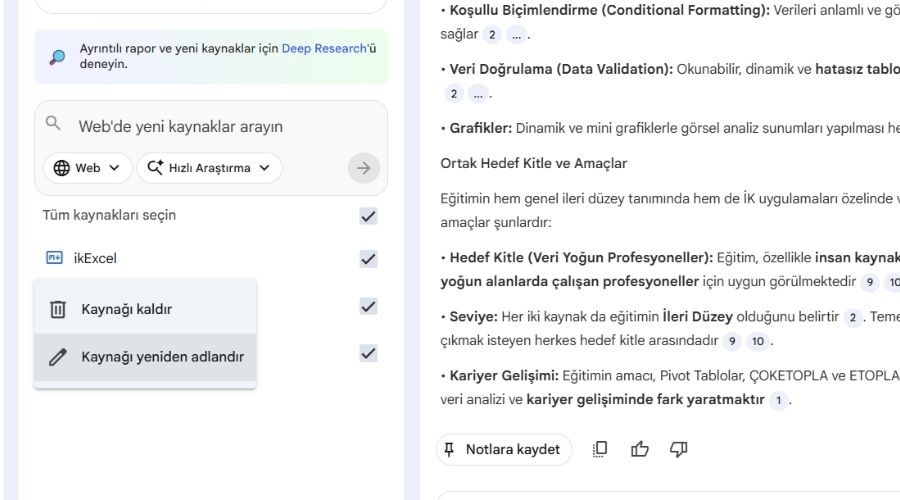
Task: Mark the response with thumbs down
Action: coord(679,449)
